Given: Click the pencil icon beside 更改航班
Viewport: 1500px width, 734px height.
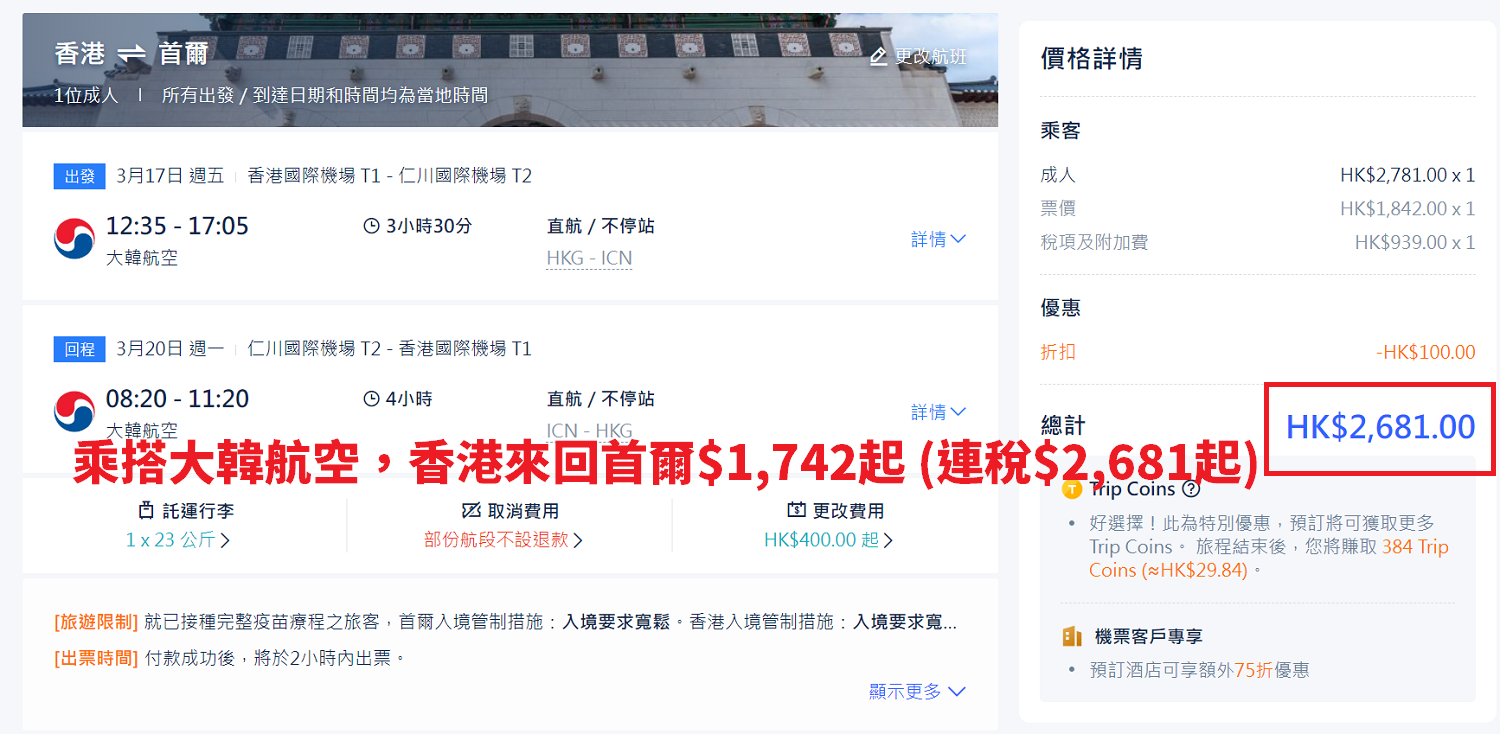Looking at the screenshot, I should click(x=878, y=57).
